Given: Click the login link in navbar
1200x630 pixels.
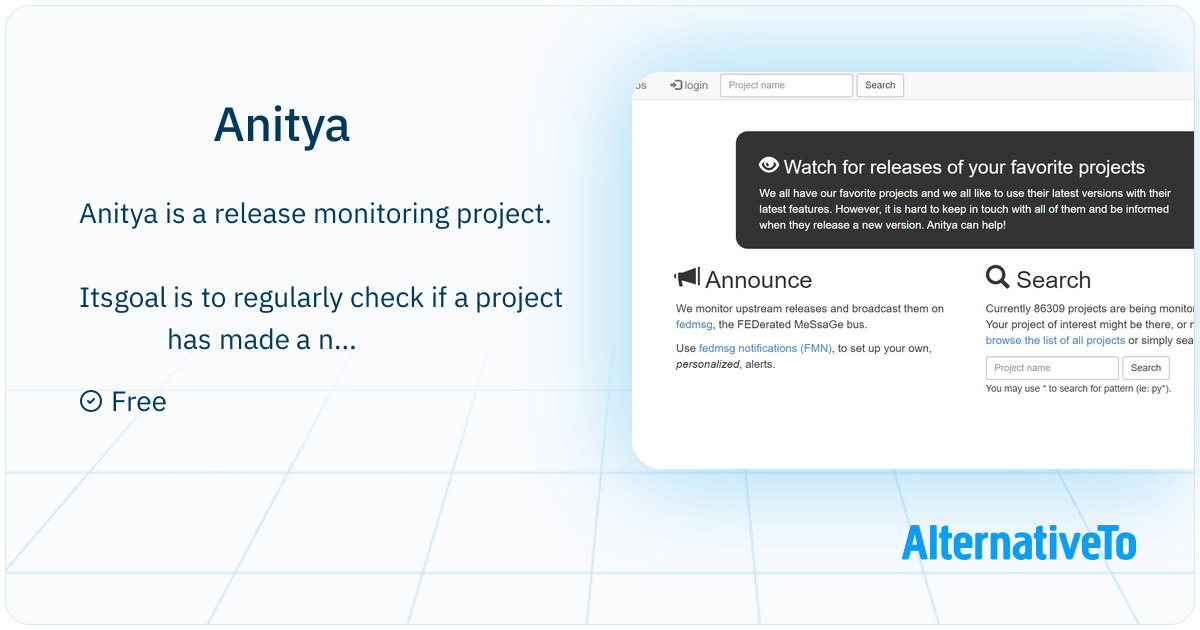Looking at the screenshot, I should pyautogui.click(x=689, y=86).
